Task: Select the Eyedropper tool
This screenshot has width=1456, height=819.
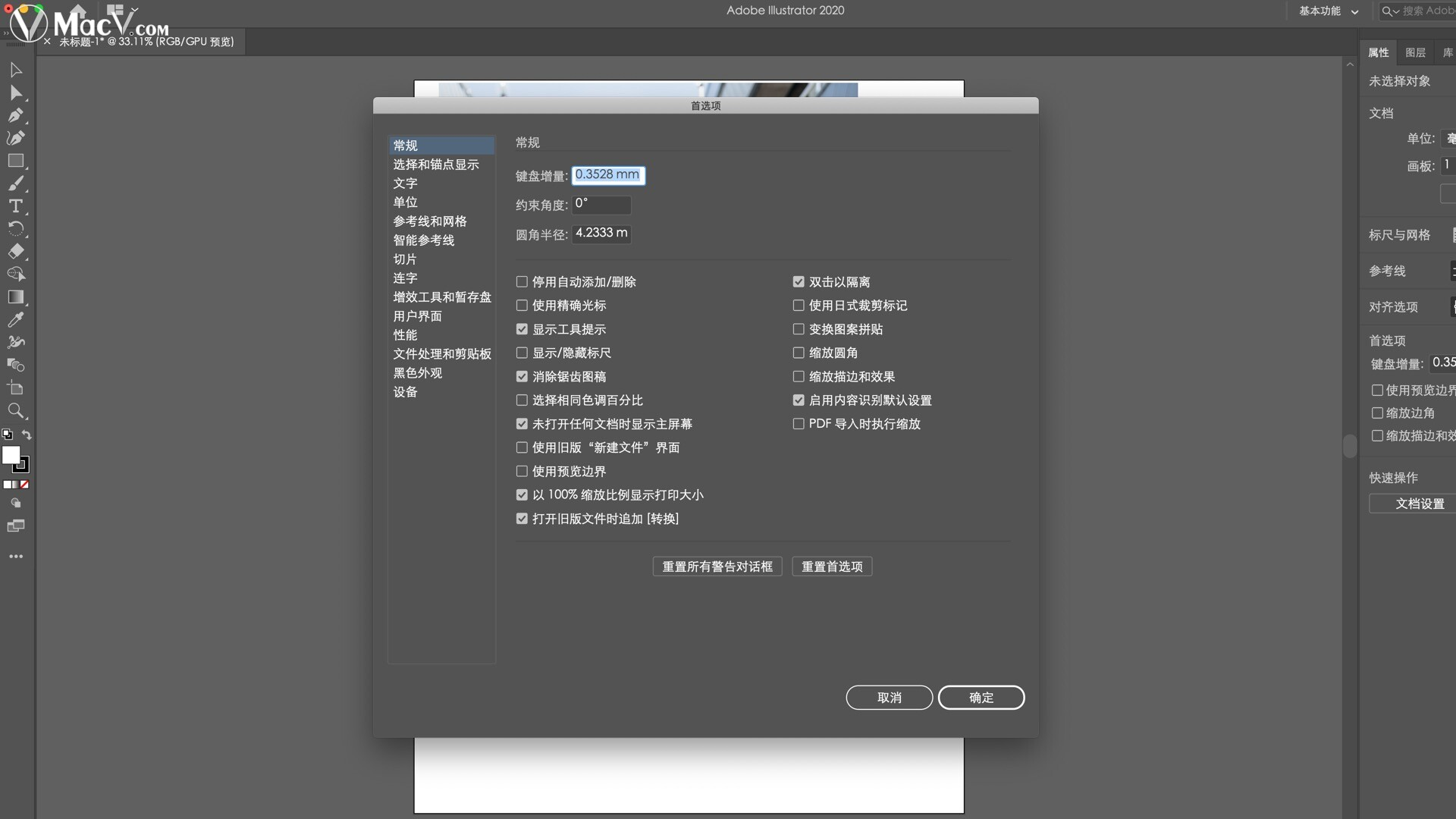Action: [16, 320]
